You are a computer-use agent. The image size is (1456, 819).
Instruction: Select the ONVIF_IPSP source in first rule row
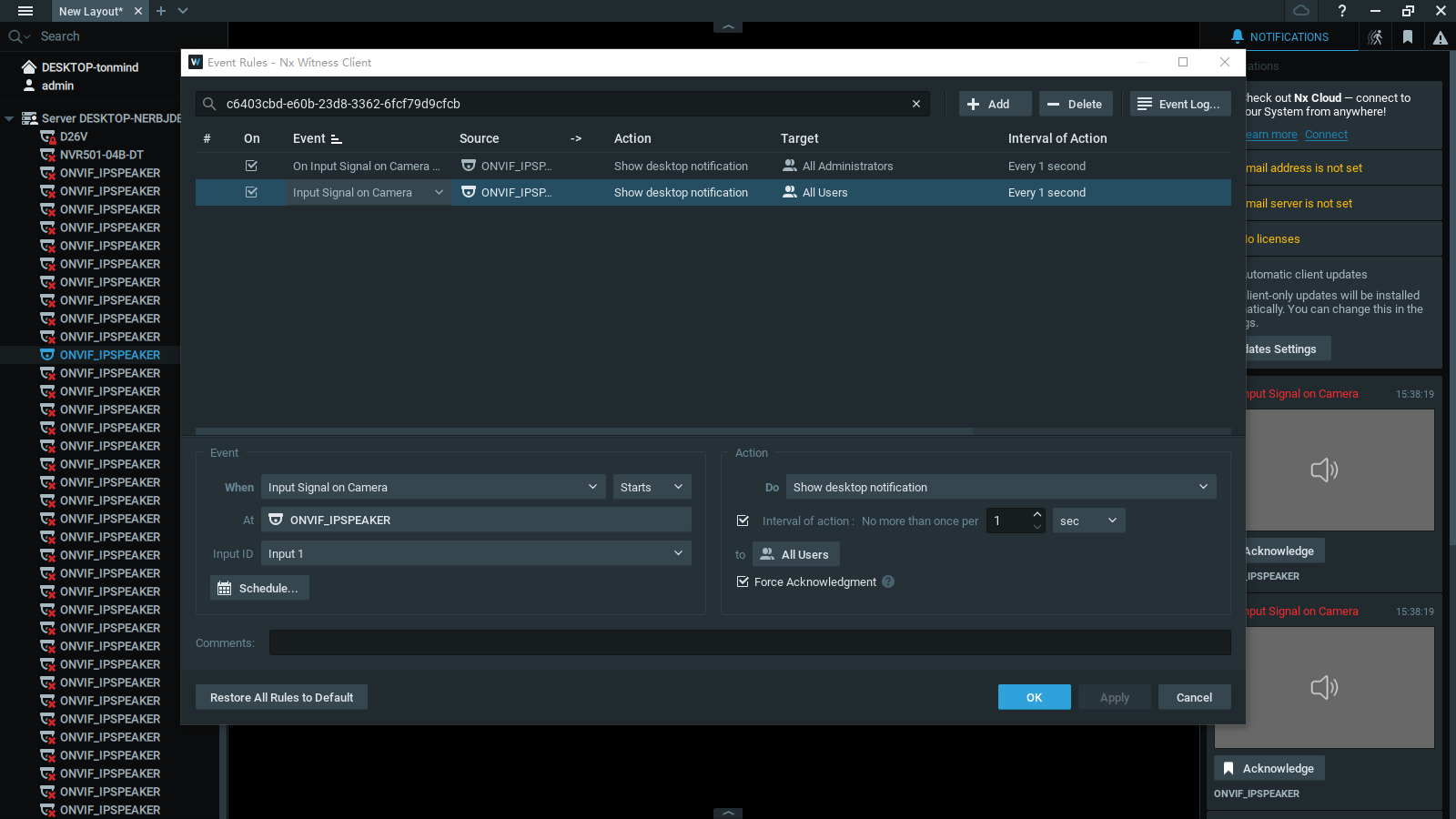point(507,166)
